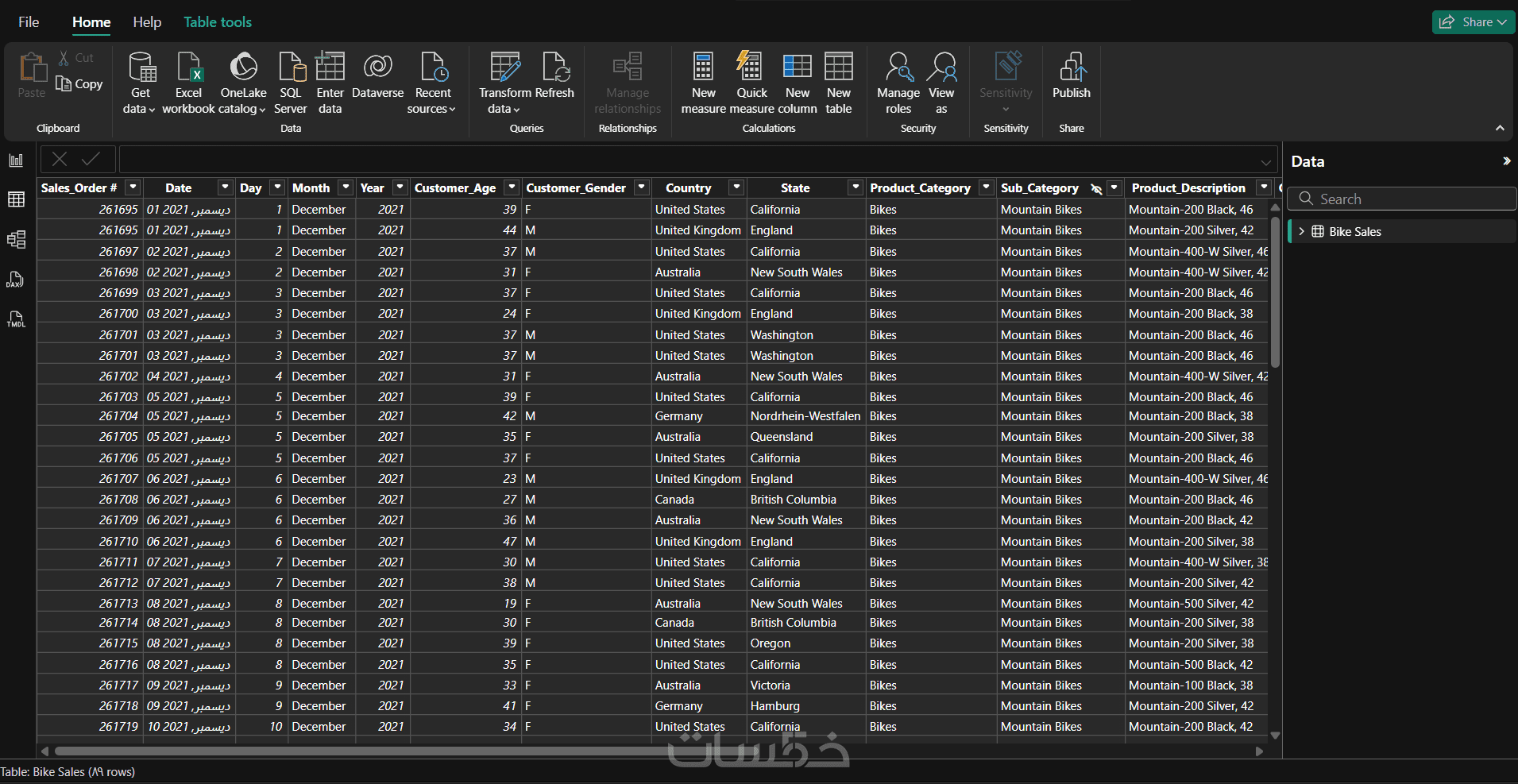Image resolution: width=1518 pixels, height=784 pixels.
Task: Click the Search field in Data pane
Action: (1402, 199)
